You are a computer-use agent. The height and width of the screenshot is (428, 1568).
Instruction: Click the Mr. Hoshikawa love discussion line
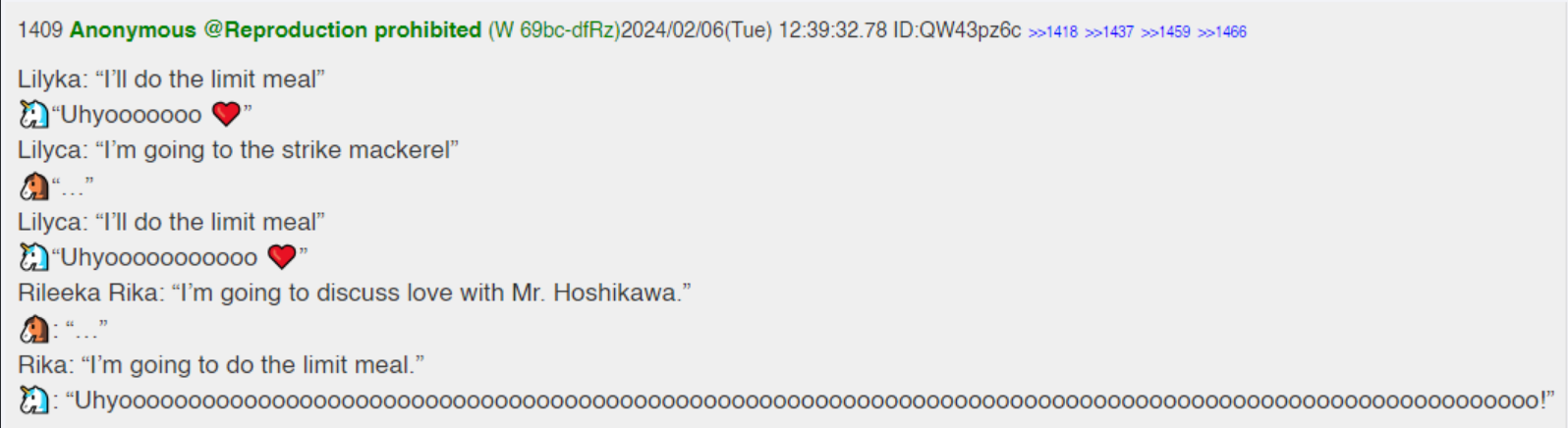(x=355, y=294)
